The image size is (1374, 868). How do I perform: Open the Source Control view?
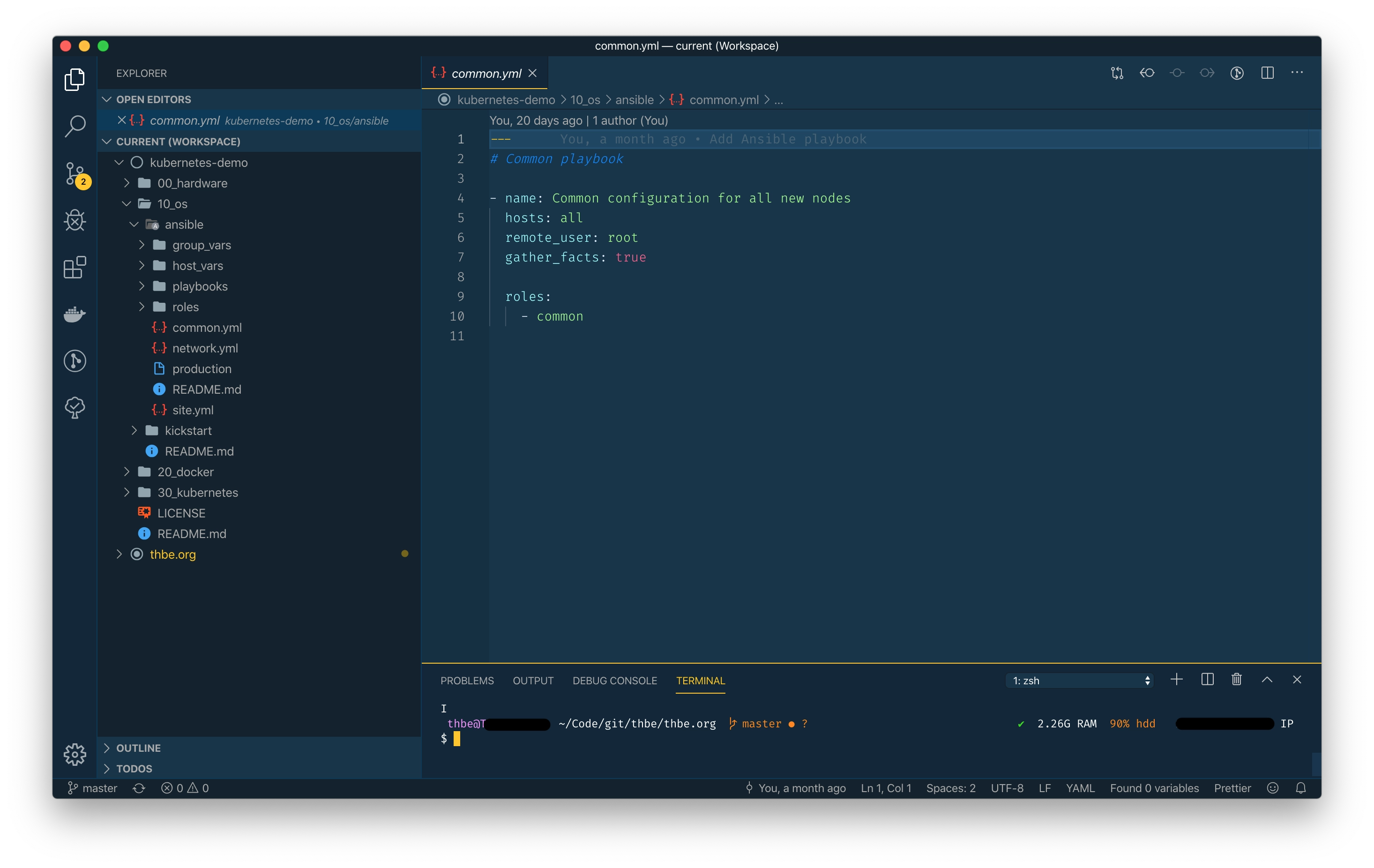(x=75, y=173)
